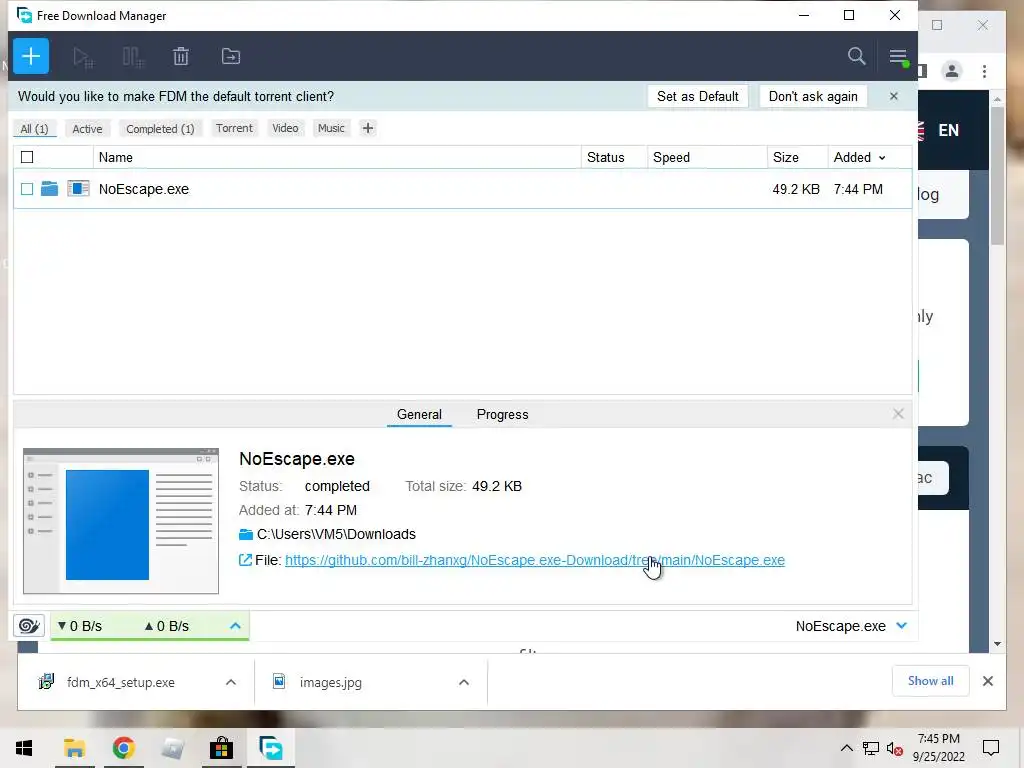
Task: Click the Start all downloads toolbar icon
Action: [x=83, y=57]
